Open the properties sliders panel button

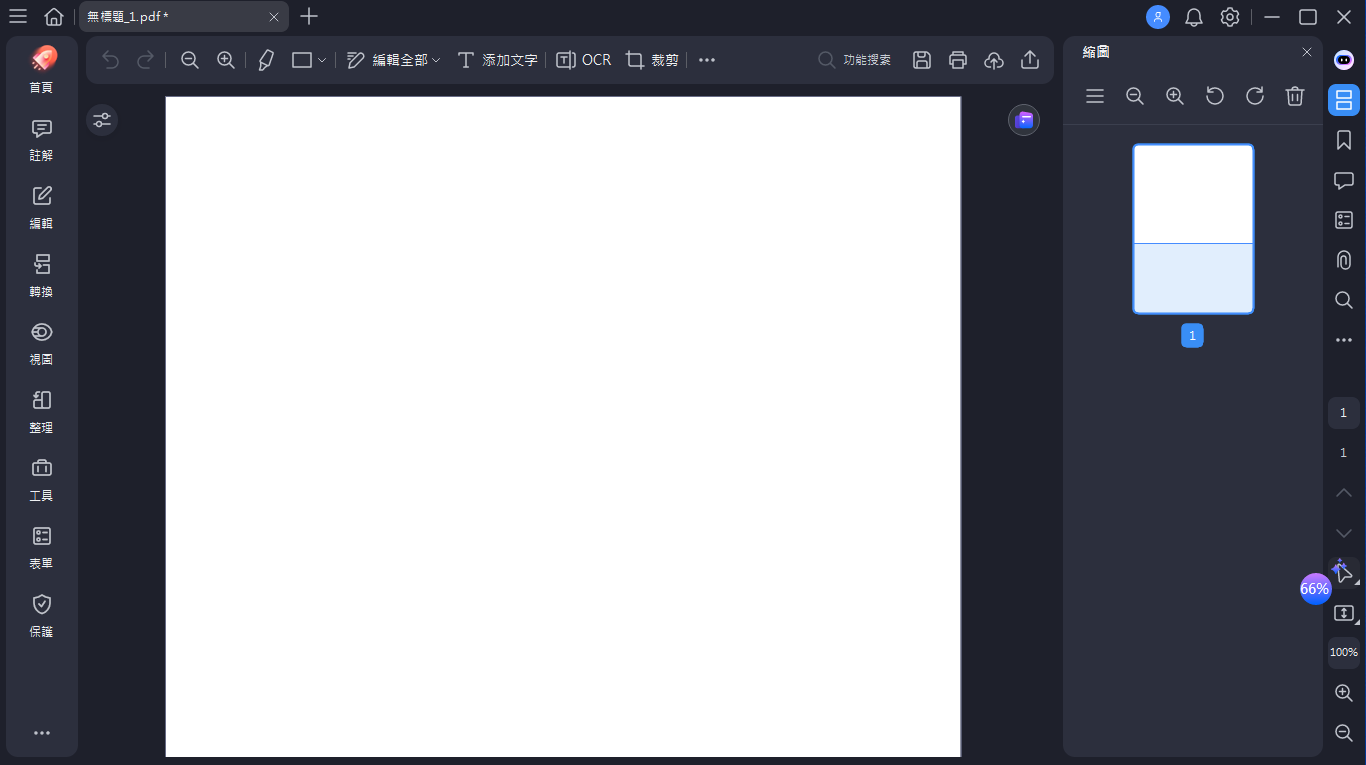coord(102,121)
